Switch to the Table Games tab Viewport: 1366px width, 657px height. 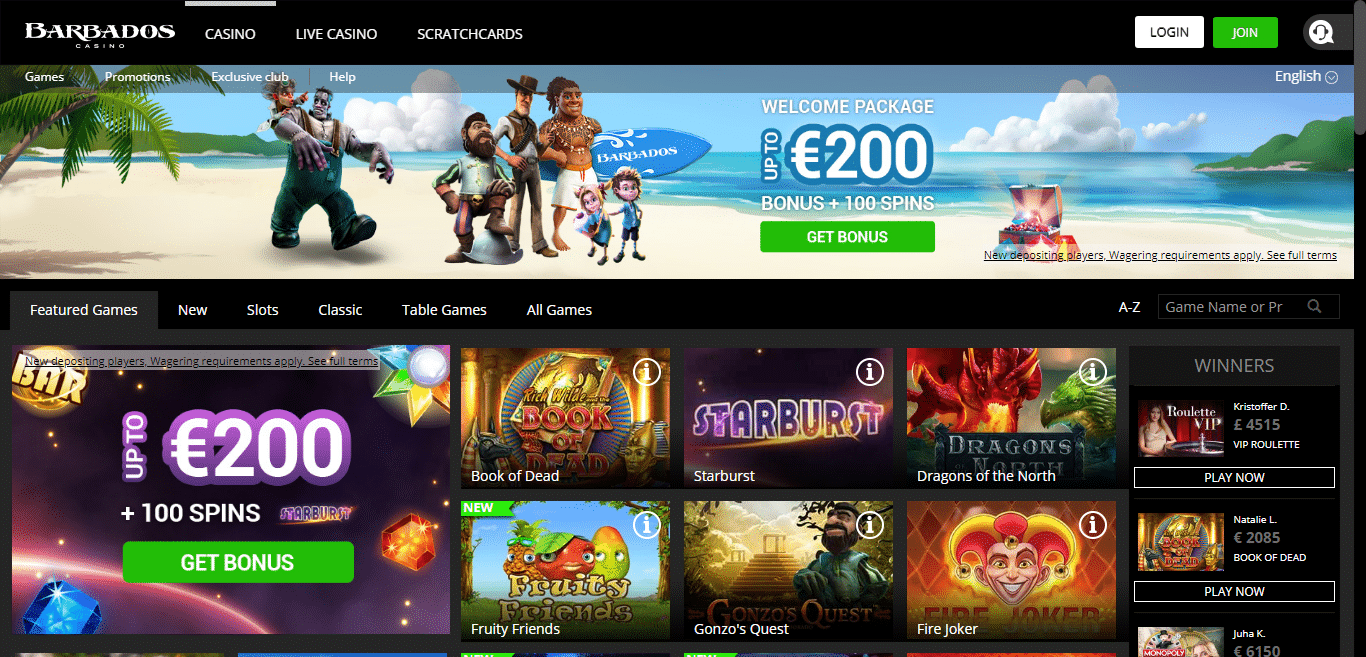(444, 310)
